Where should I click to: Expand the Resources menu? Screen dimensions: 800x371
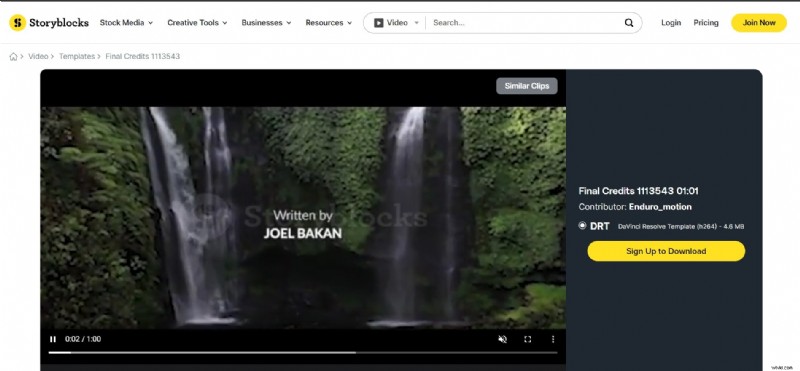[x=329, y=22]
